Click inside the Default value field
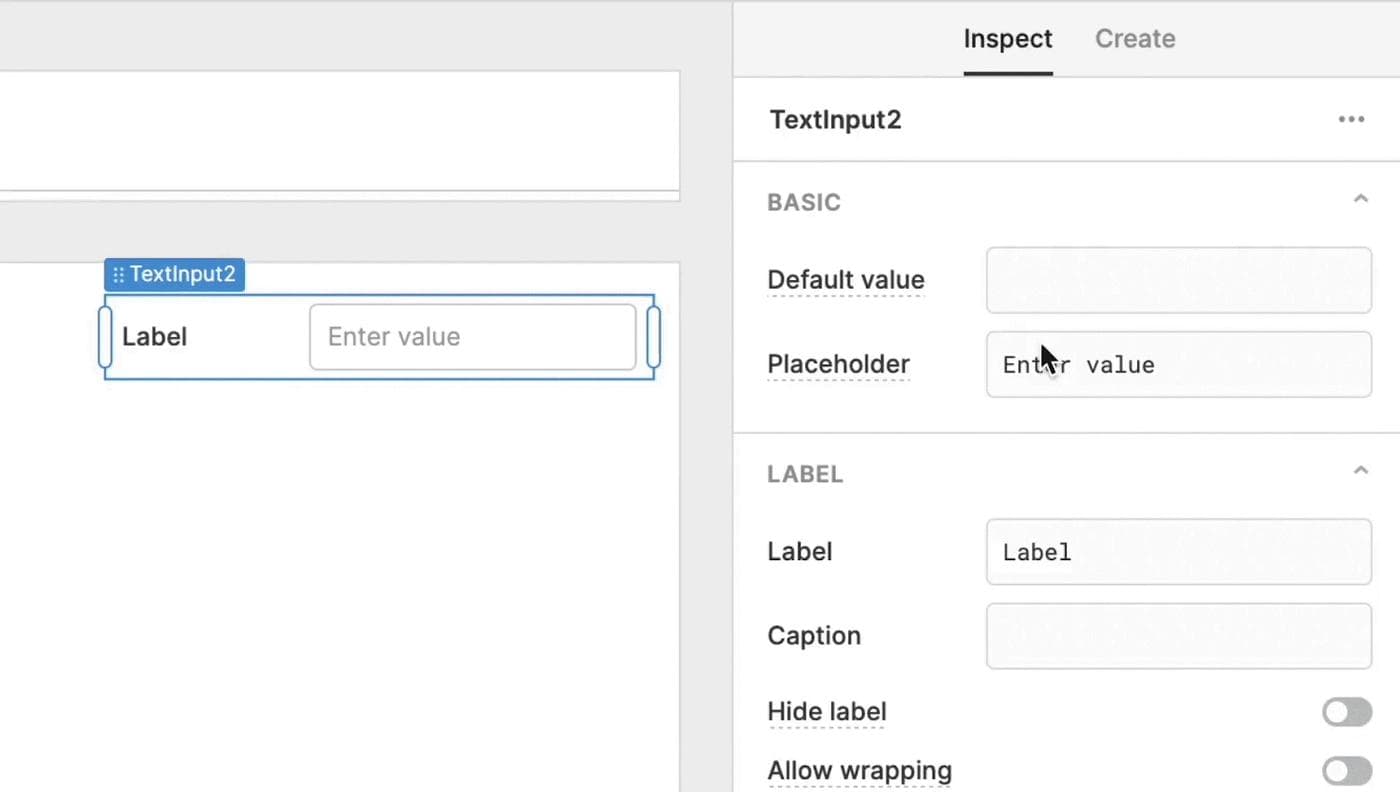 click(1178, 280)
